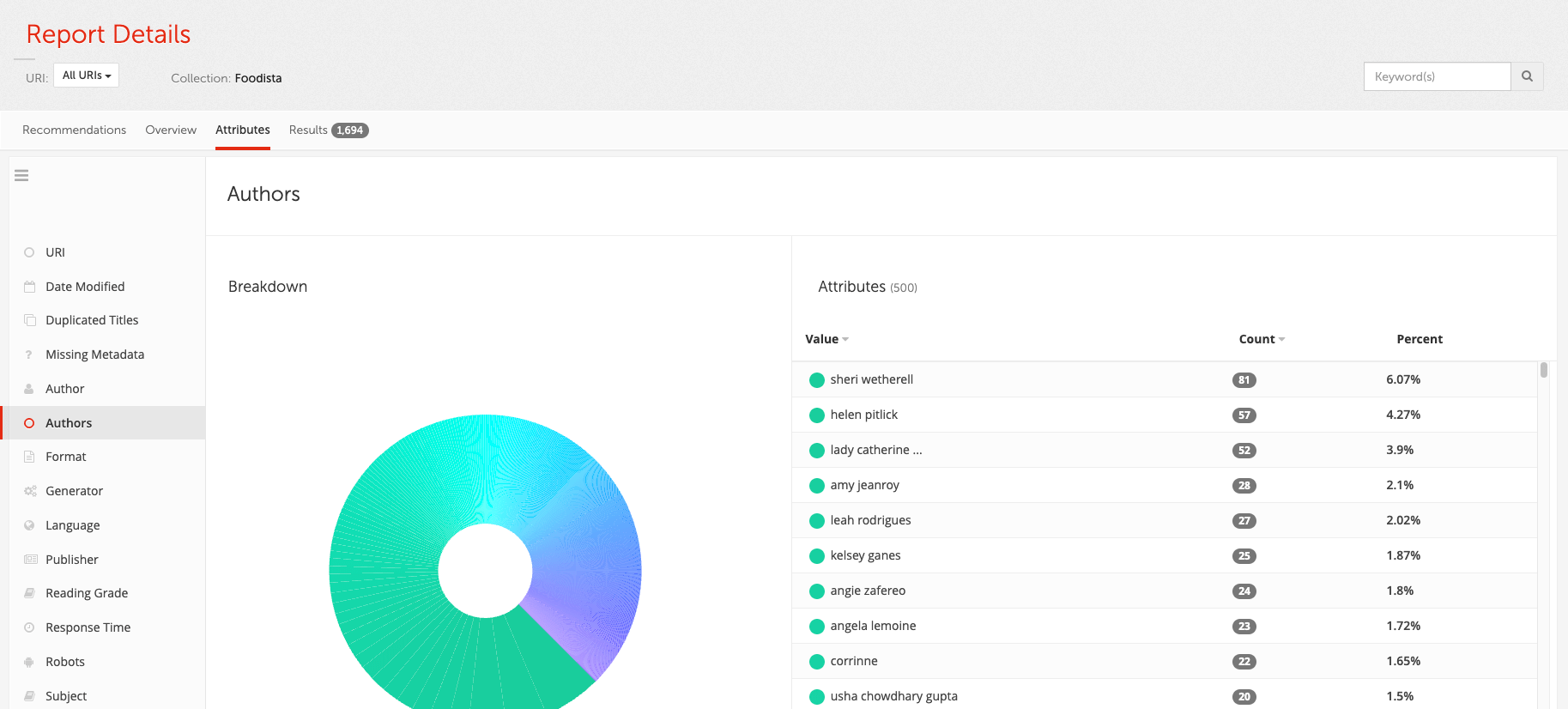Image resolution: width=1568 pixels, height=709 pixels.
Task: Sort by Value column header
Action: (826, 339)
